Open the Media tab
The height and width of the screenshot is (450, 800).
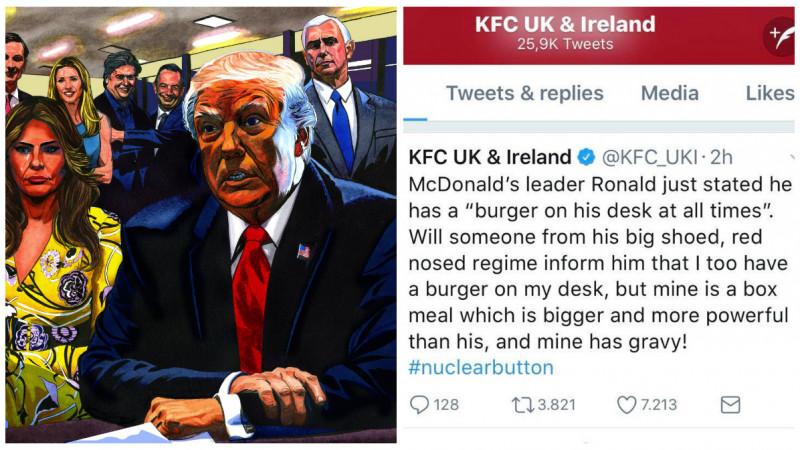670,94
